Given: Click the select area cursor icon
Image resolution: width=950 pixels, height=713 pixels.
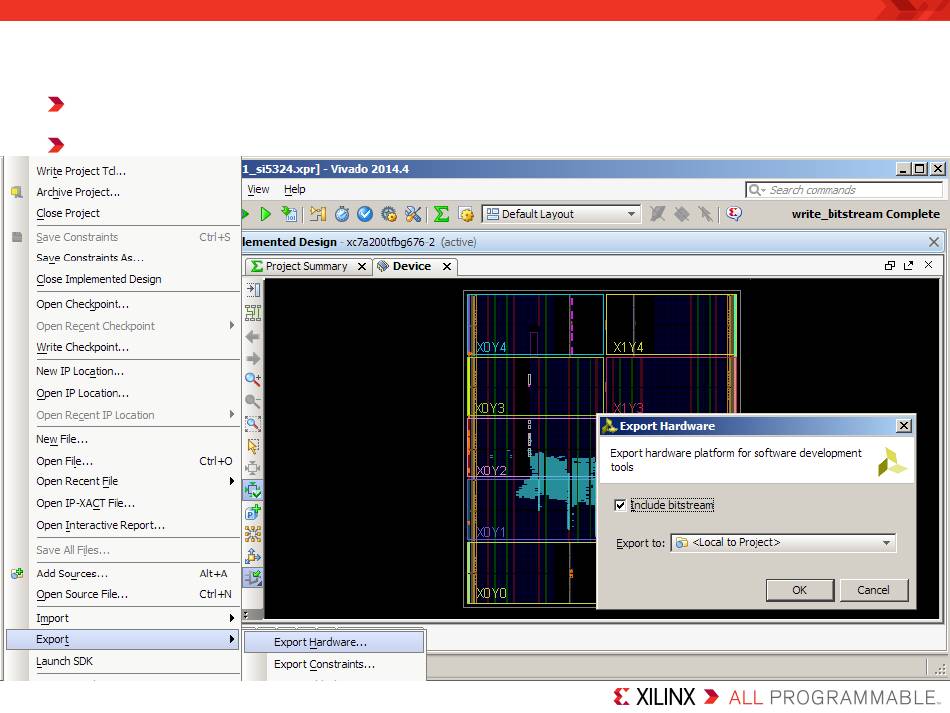Looking at the screenshot, I should (x=253, y=446).
